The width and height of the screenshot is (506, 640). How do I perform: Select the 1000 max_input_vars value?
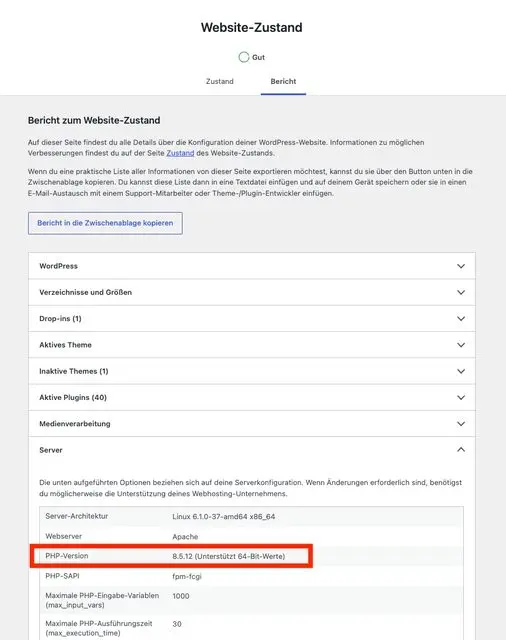181,596
